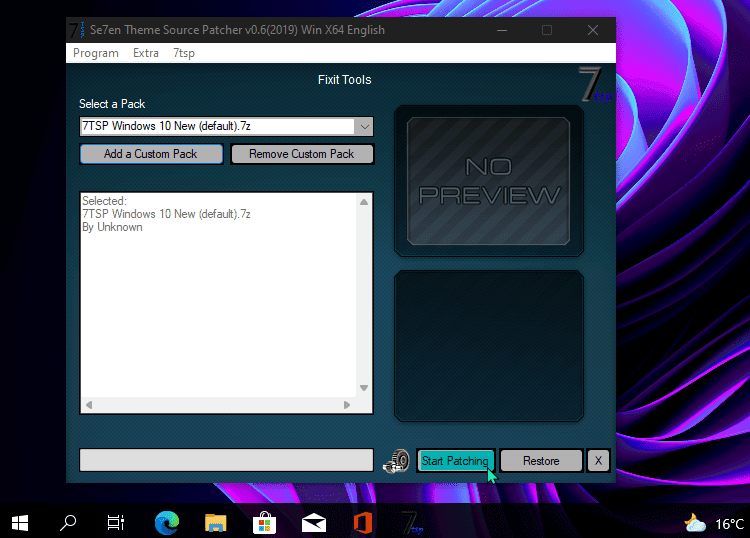Click the horizontal scroll left arrow
Image resolution: width=750 pixels, height=538 pixels.
(89, 405)
